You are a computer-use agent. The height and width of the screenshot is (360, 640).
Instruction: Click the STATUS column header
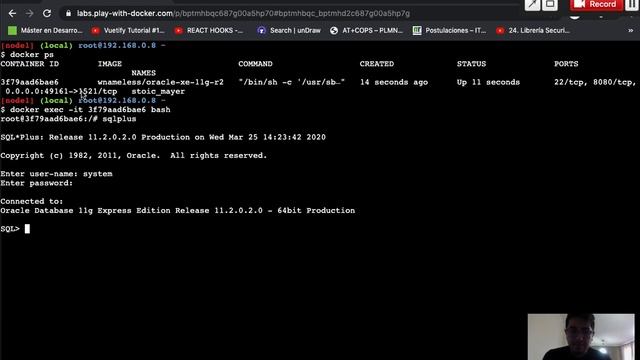coord(471,64)
